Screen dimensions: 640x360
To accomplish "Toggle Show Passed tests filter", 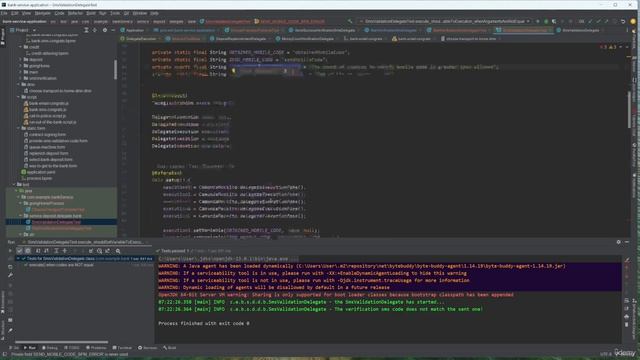I will point(19,251).
